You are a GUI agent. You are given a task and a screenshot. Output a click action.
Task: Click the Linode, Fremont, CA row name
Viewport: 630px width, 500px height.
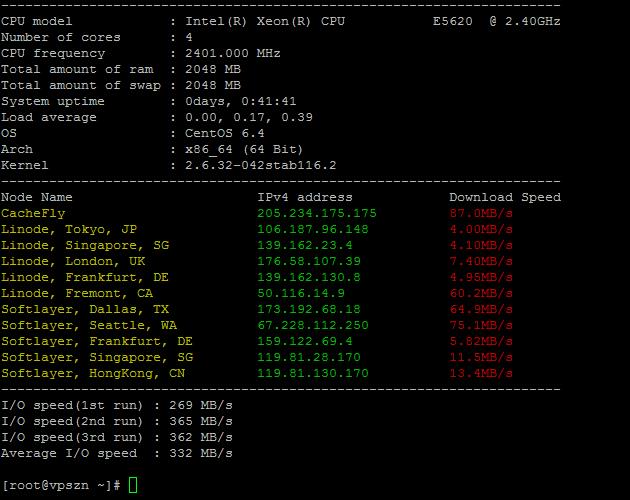77,293
